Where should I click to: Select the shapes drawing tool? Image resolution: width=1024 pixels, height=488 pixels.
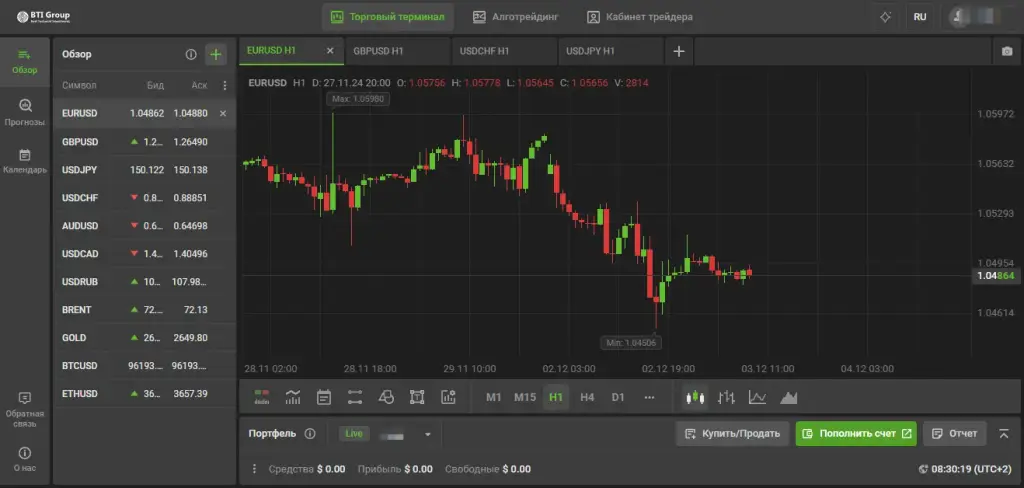pos(386,397)
